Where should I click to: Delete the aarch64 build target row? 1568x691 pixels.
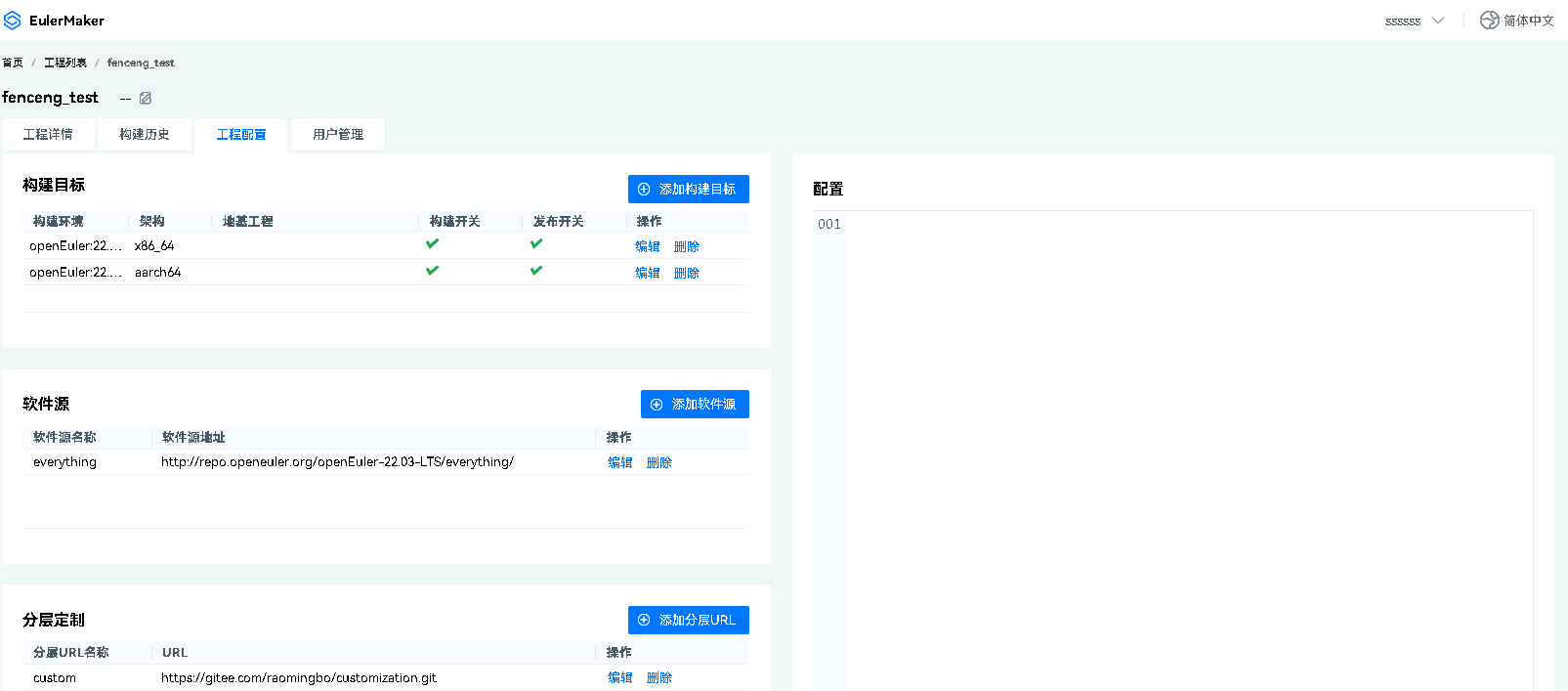(x=687, y=274)
